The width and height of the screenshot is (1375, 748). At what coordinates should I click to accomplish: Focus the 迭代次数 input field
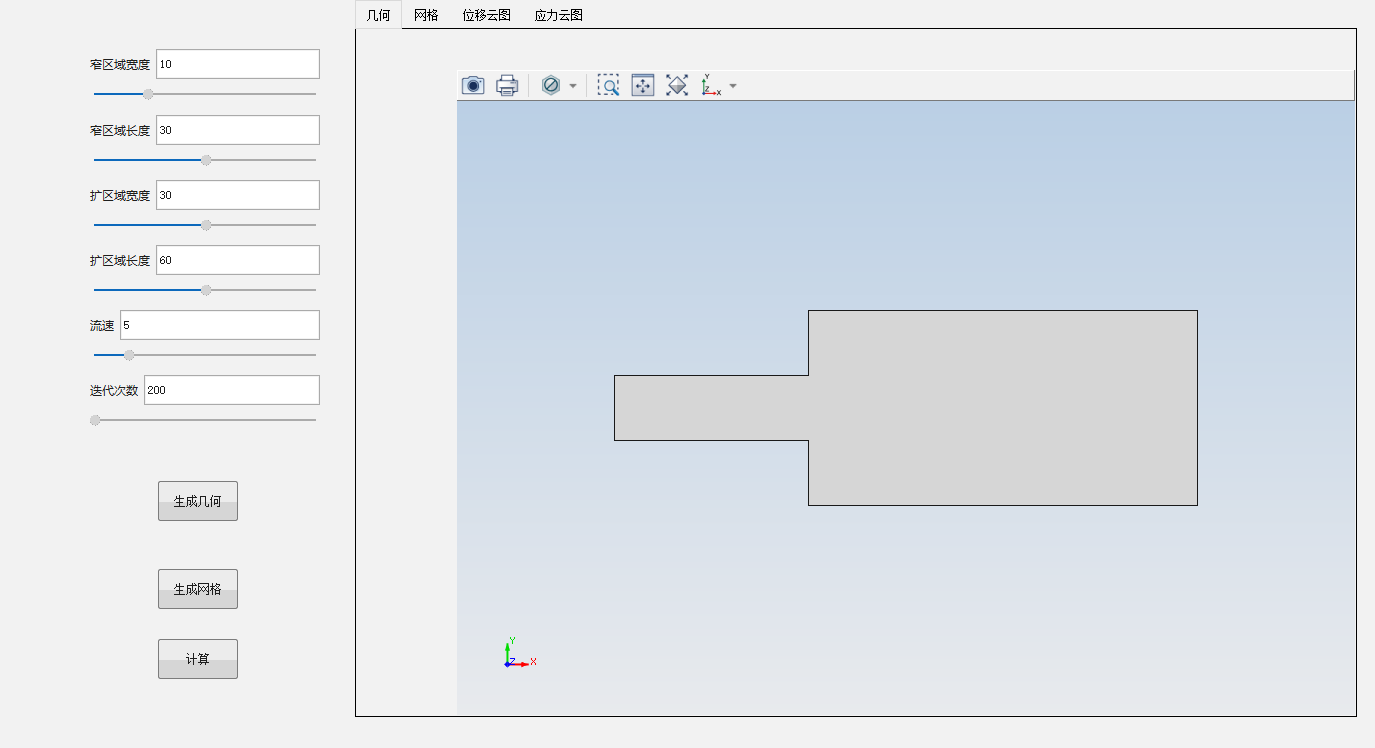tap(232, 390)
